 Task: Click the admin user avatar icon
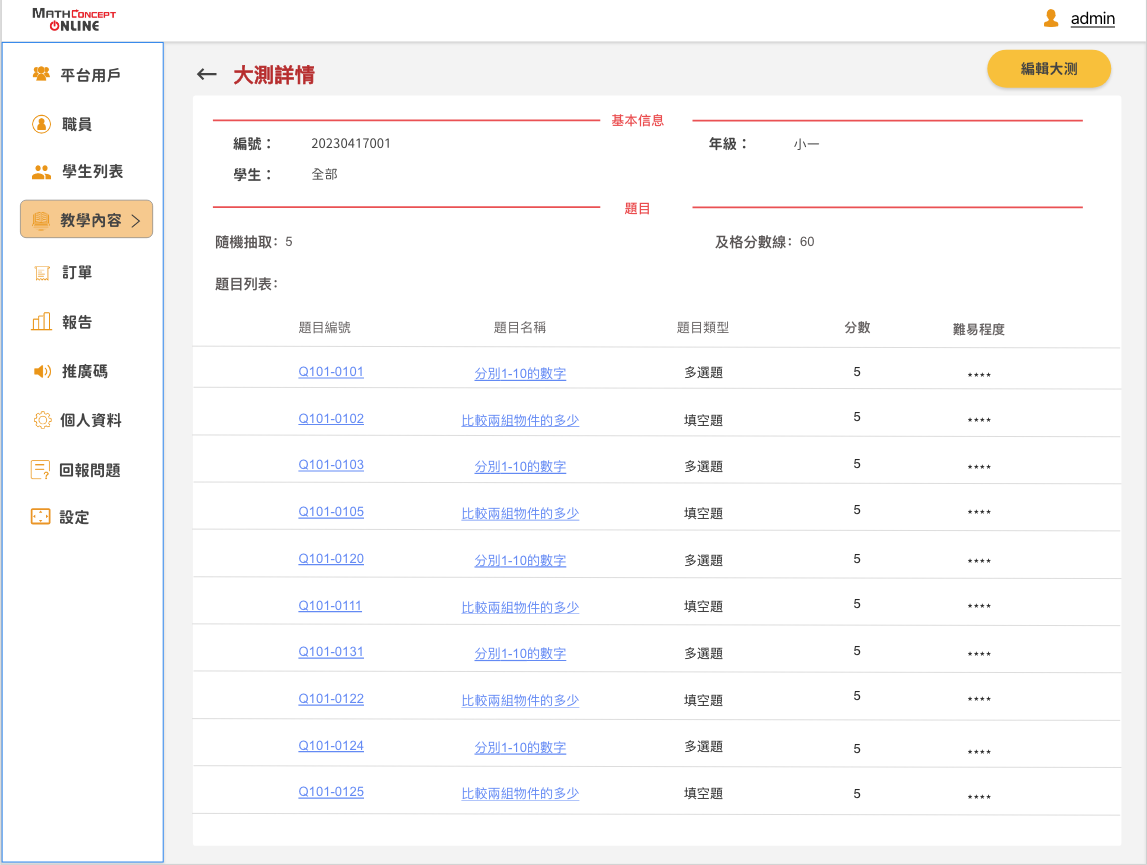[1051, 18]
